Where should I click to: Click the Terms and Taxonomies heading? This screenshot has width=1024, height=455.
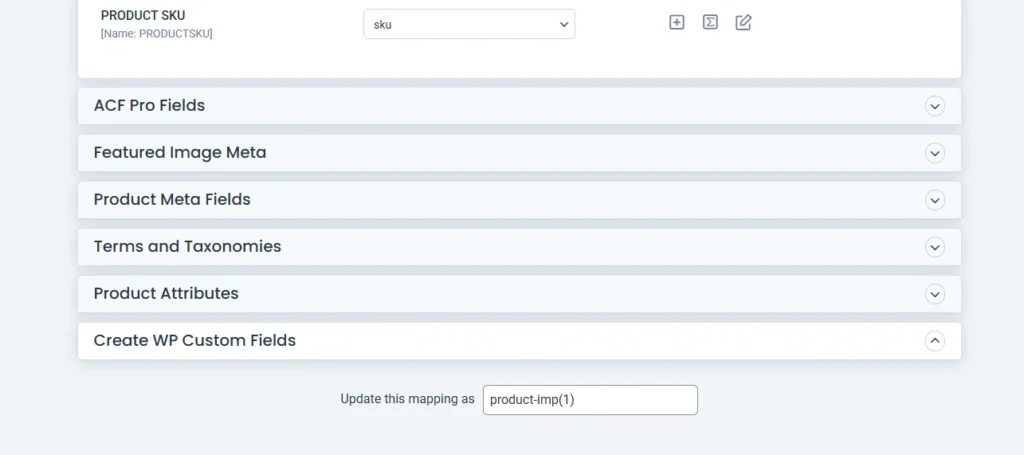pos(187,246)
